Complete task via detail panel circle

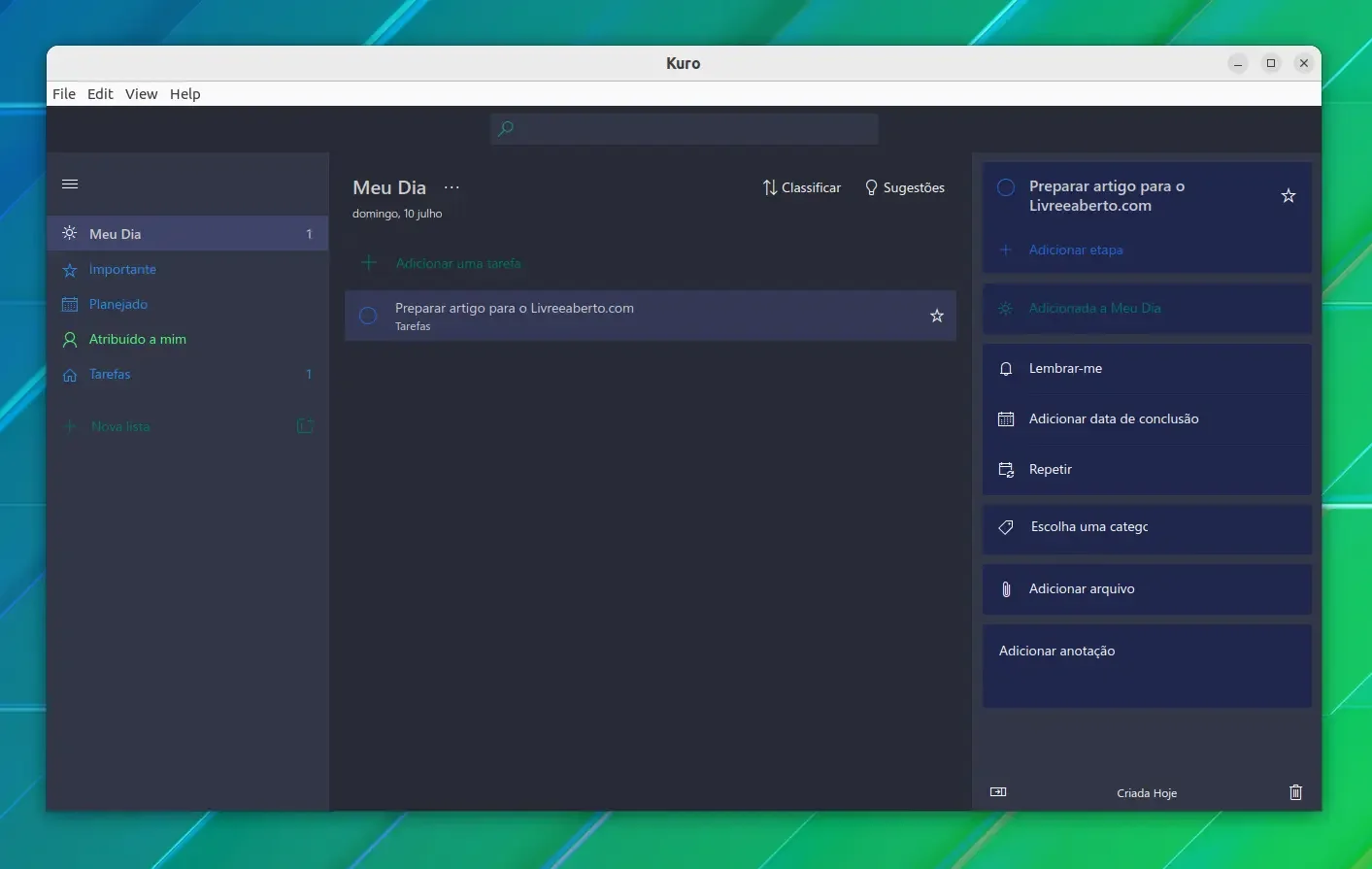pyautogui.click(x=1006, y=187)
